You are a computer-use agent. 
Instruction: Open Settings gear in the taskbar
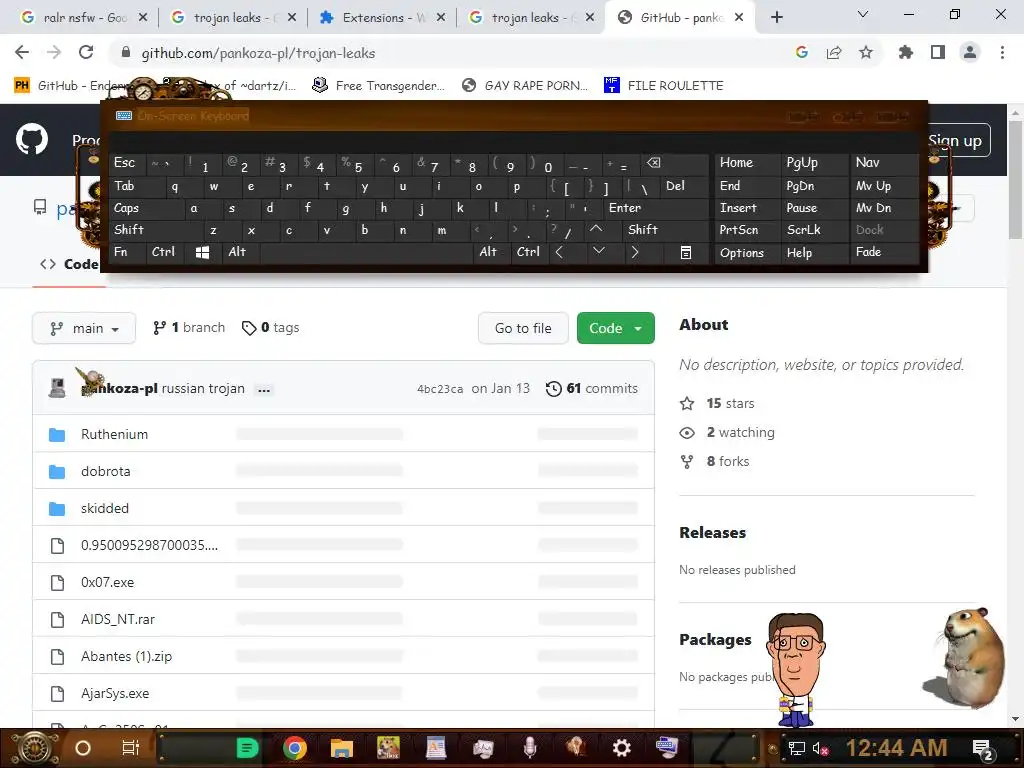622,748
